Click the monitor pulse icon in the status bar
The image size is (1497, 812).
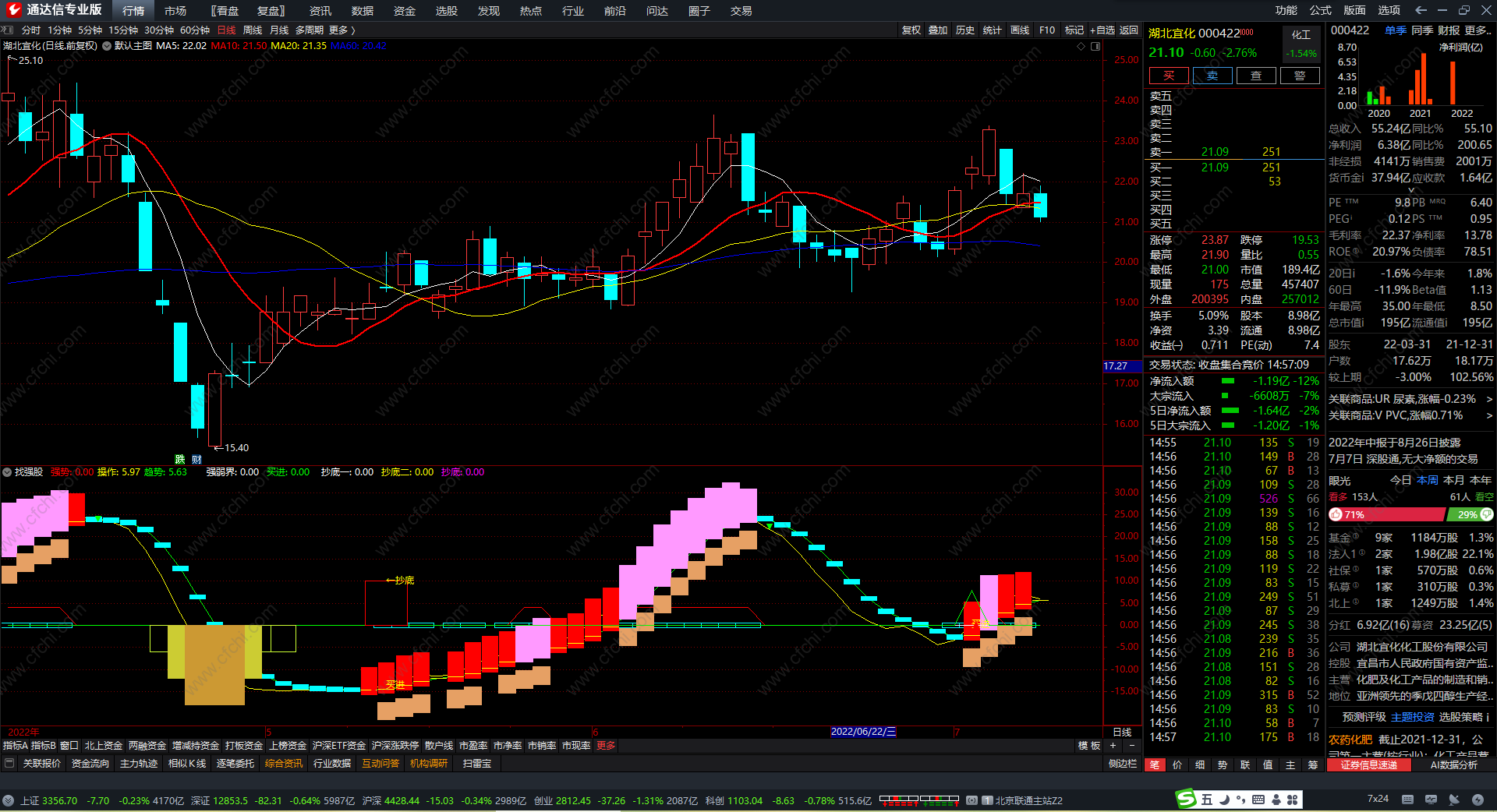pos(1431,799)
